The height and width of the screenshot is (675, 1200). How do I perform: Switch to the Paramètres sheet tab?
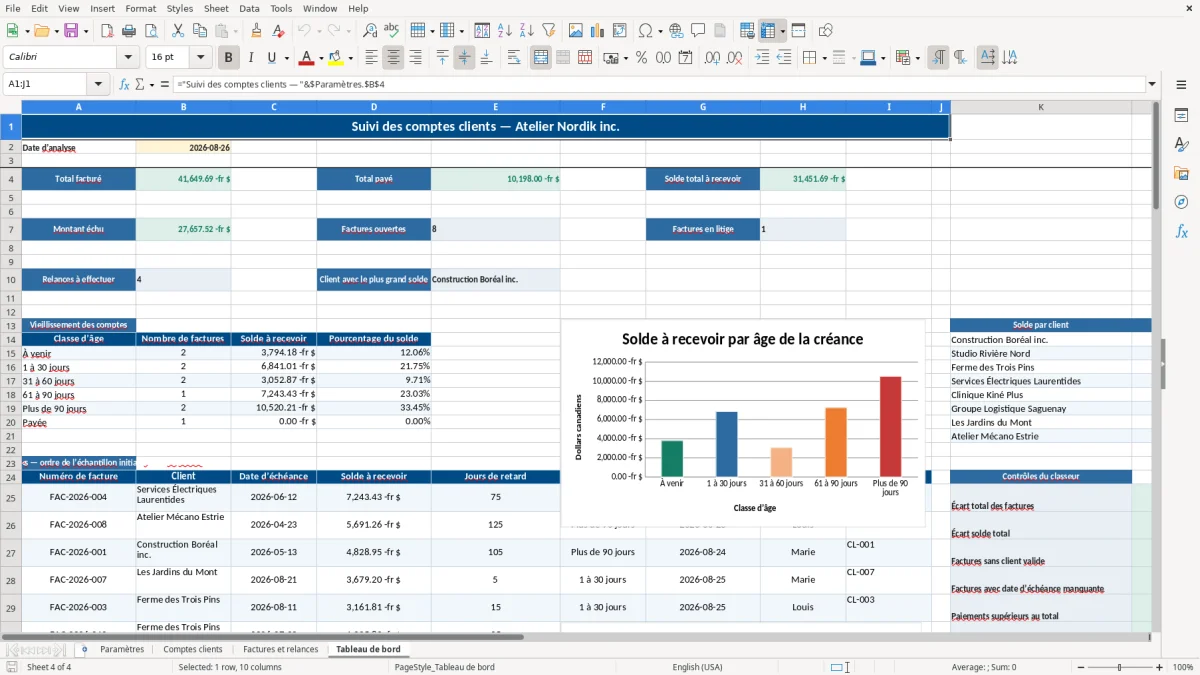tap(122, 649)
